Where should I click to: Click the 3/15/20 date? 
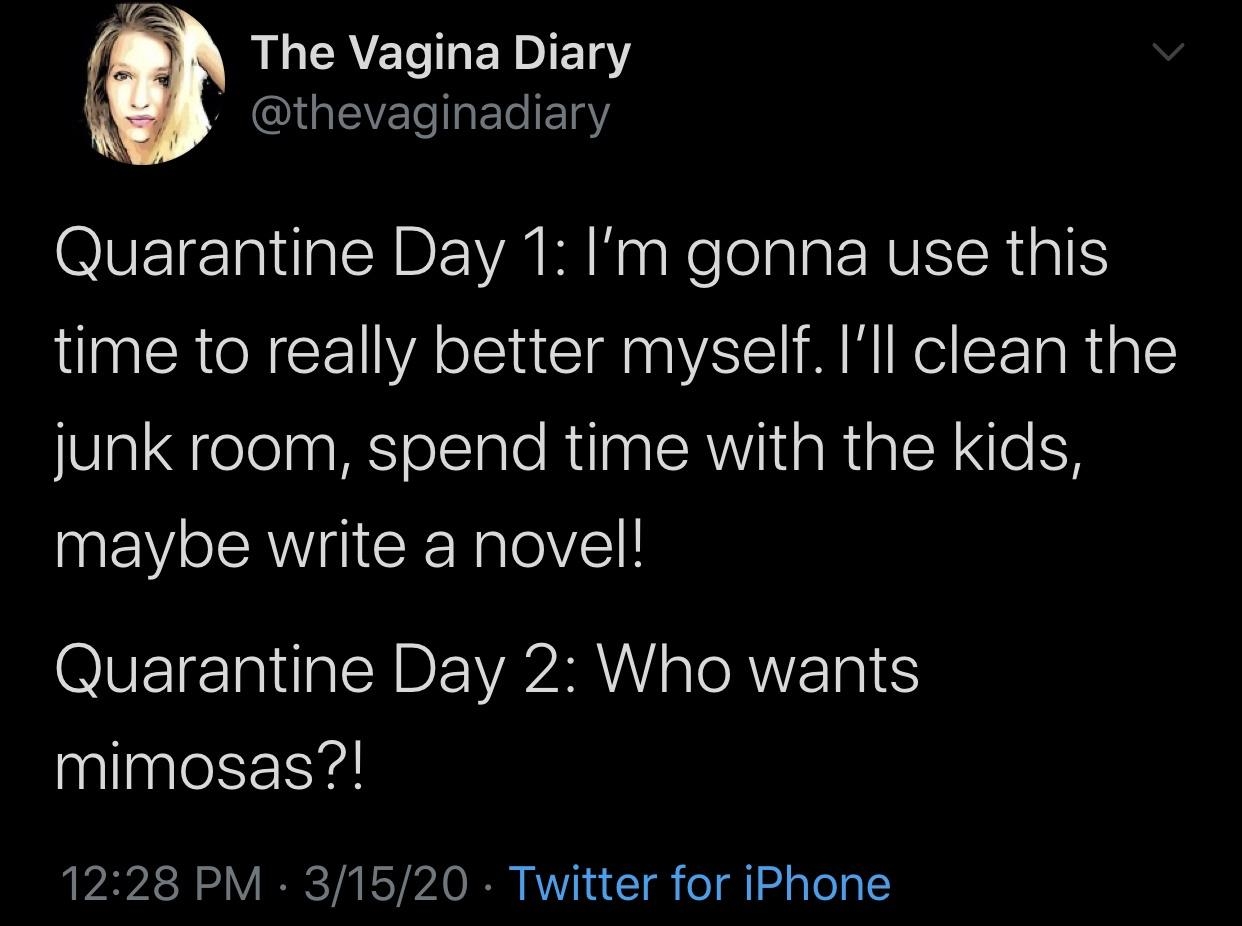pos(386,883)
